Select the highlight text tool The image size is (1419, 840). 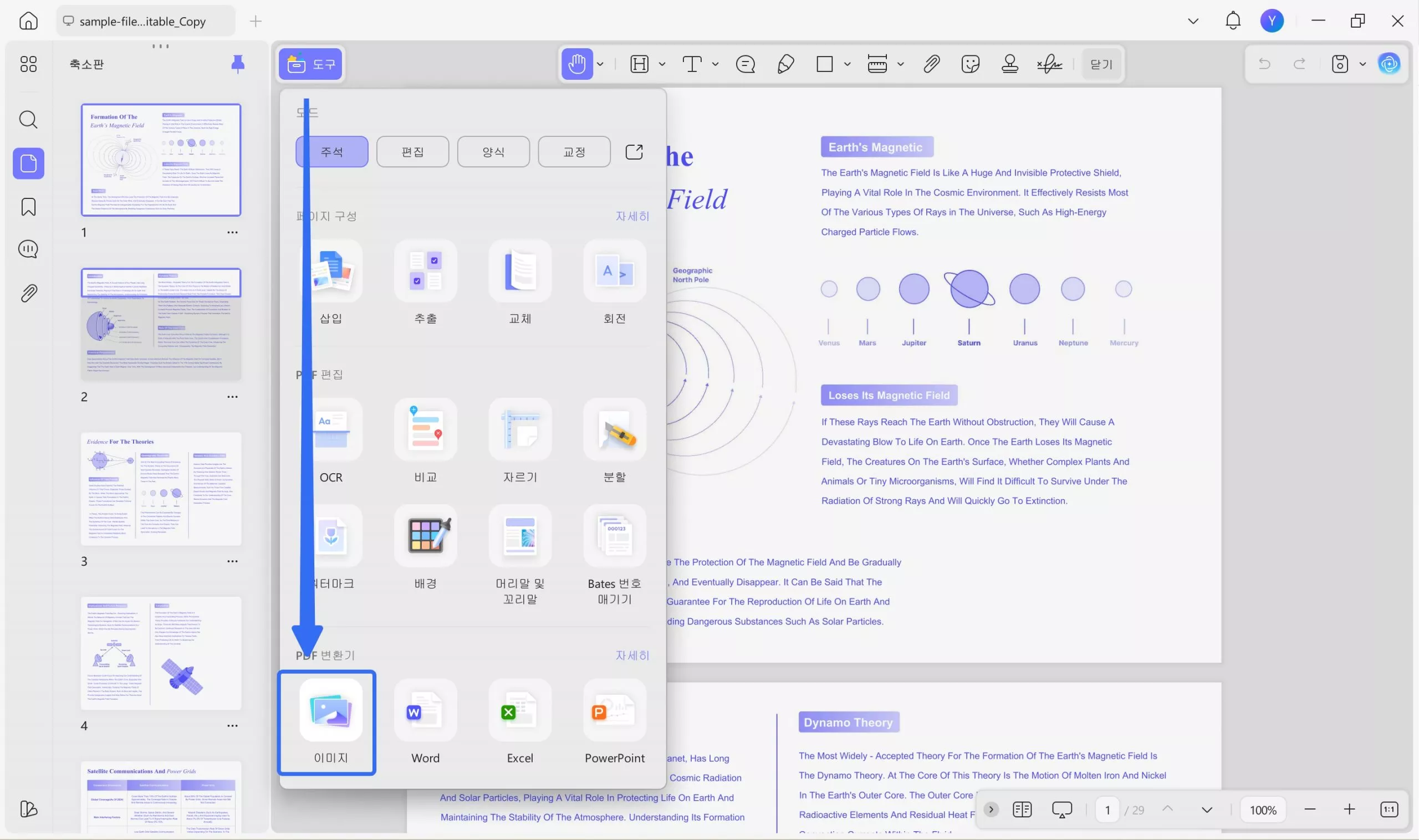pos(639,64)
